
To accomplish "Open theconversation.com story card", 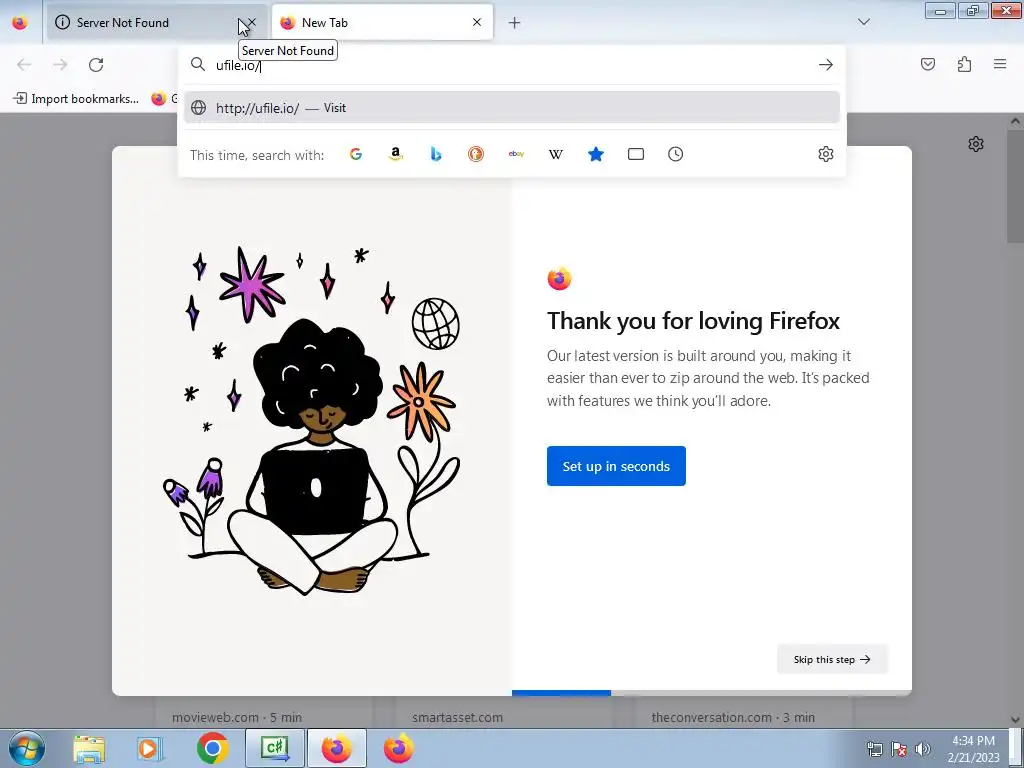I will click(x=744, y=712).
